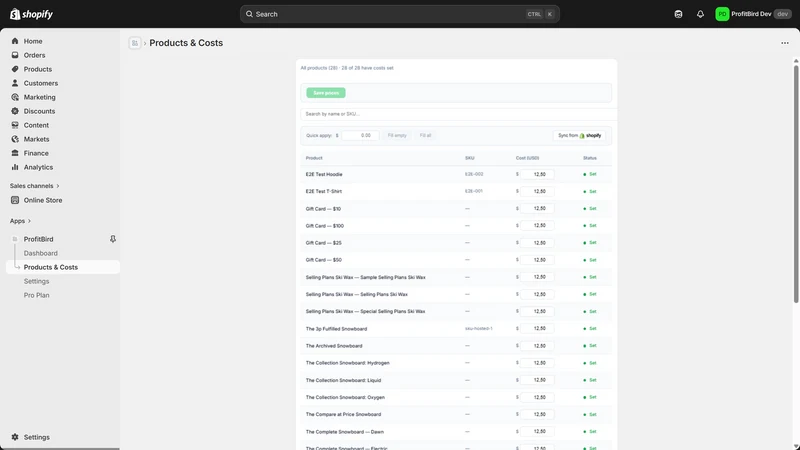Edit cost for Gift Card — $10
This screenshot has width=800, height=450.
pyautogui.click(x=537, y=208)
